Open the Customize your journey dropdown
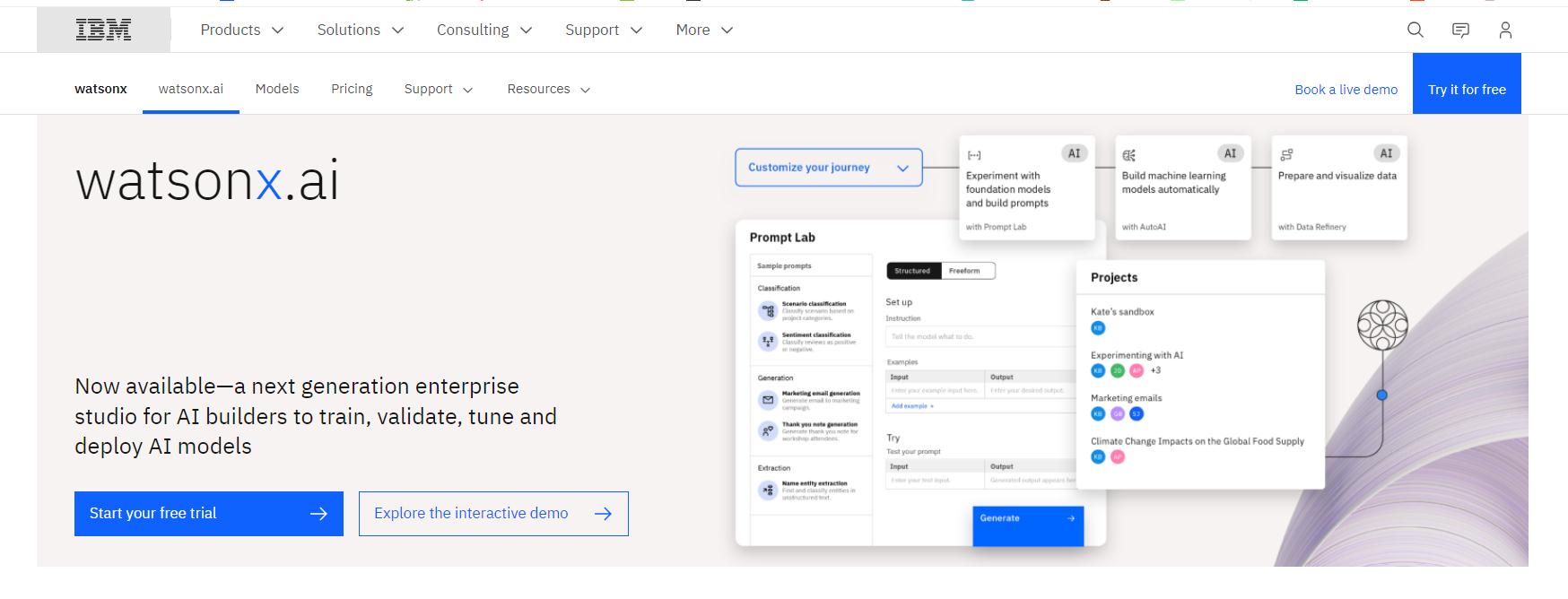1568x599 pixels. [829, 168]
